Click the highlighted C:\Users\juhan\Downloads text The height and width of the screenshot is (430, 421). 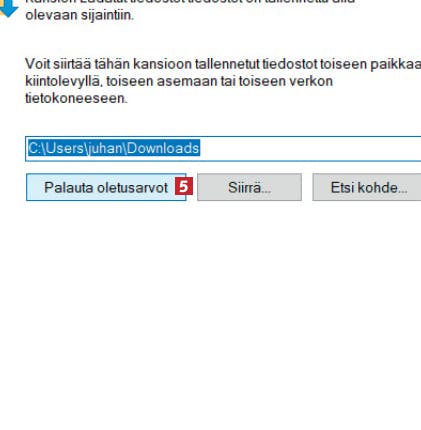[x=114, y=148]
